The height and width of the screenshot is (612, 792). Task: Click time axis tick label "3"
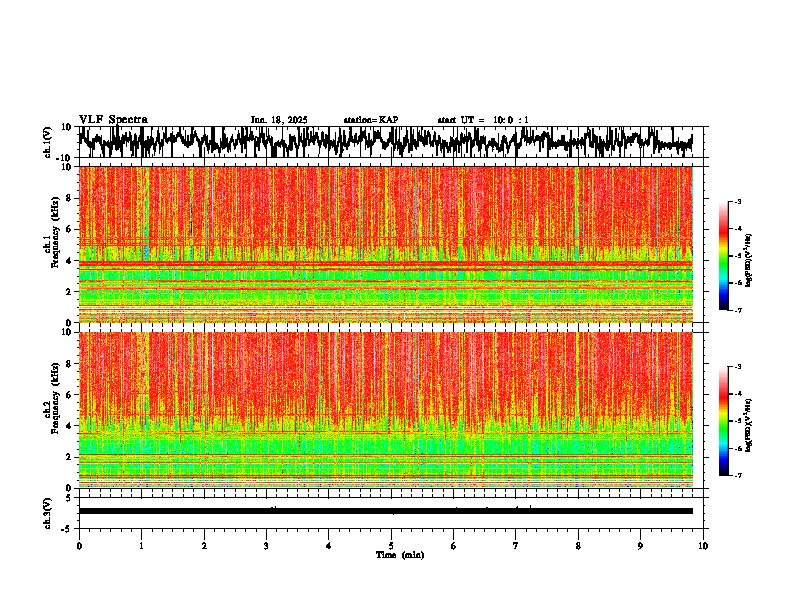click(266, 546)
